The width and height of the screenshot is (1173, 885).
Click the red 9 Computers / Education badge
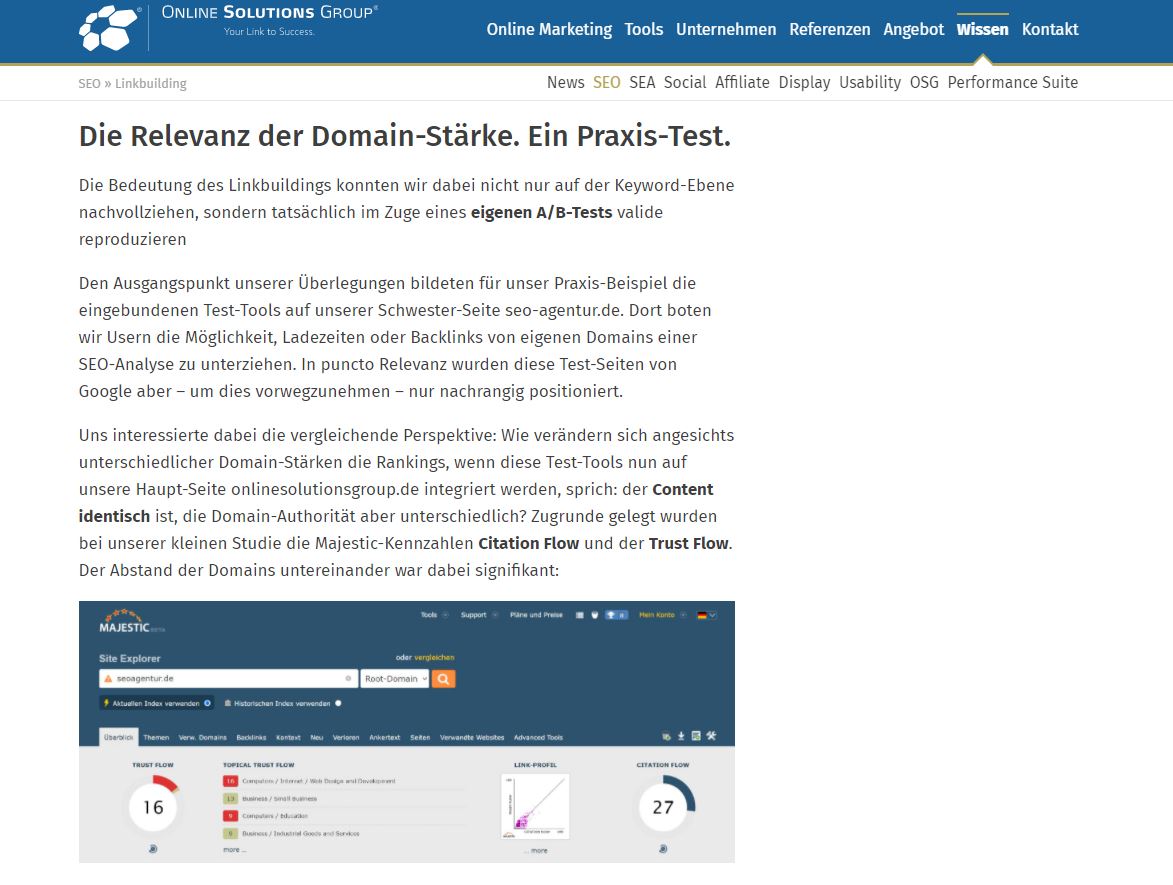230,815
